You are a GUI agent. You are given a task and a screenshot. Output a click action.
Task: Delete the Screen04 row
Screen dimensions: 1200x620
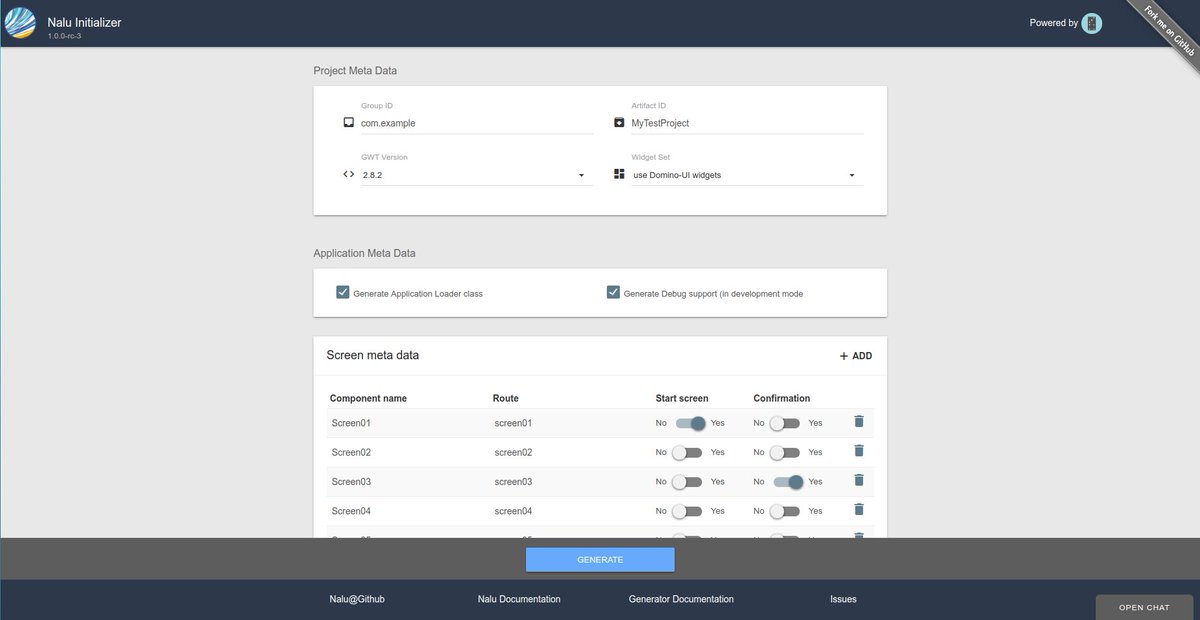click(858, 510)
